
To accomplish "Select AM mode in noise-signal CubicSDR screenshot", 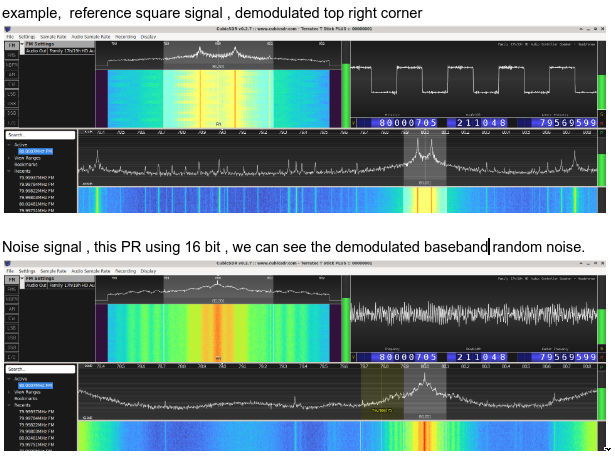I will click(x=12, y=309).
